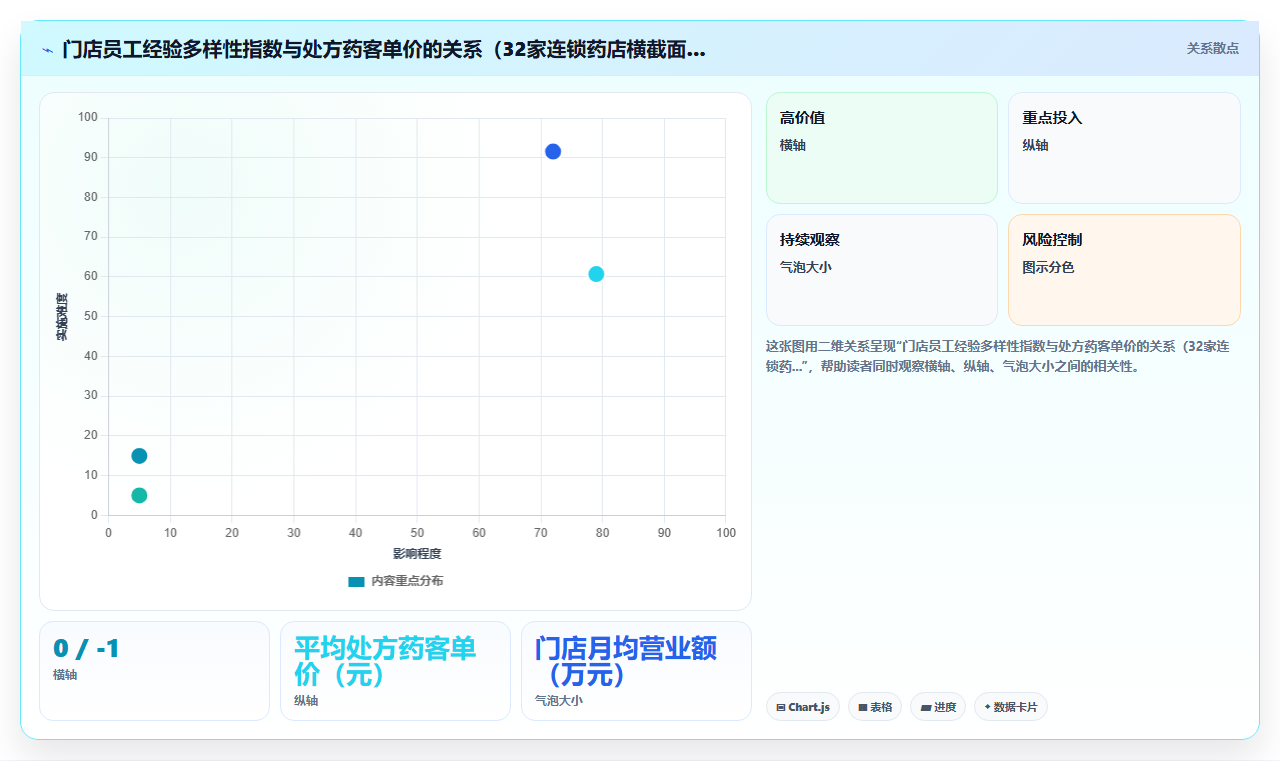Open the 风险控制 card

coord(1124,270)
